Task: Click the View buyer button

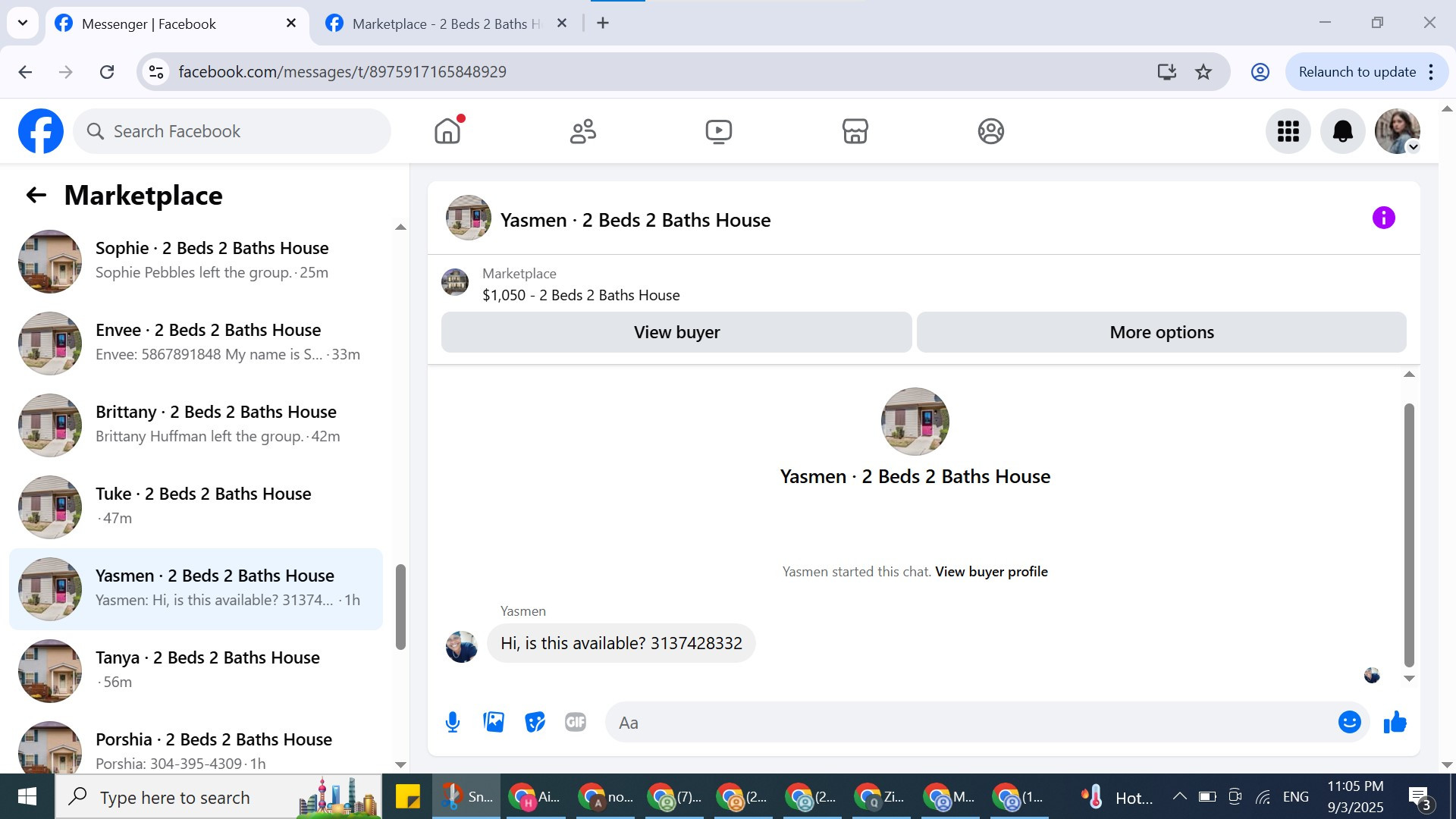Action: tap(676, 332)
